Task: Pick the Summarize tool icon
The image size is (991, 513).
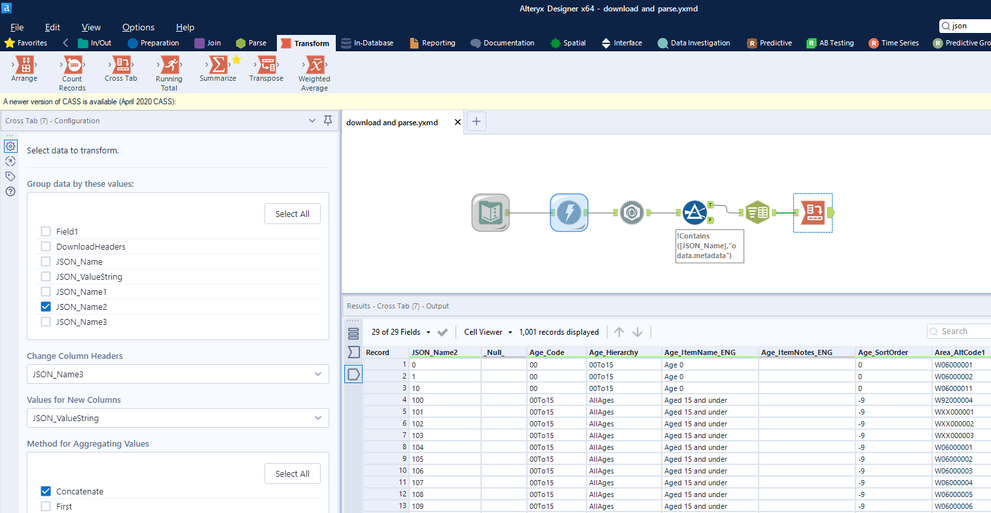Action: pyautogui.click(x=217, y=65)
